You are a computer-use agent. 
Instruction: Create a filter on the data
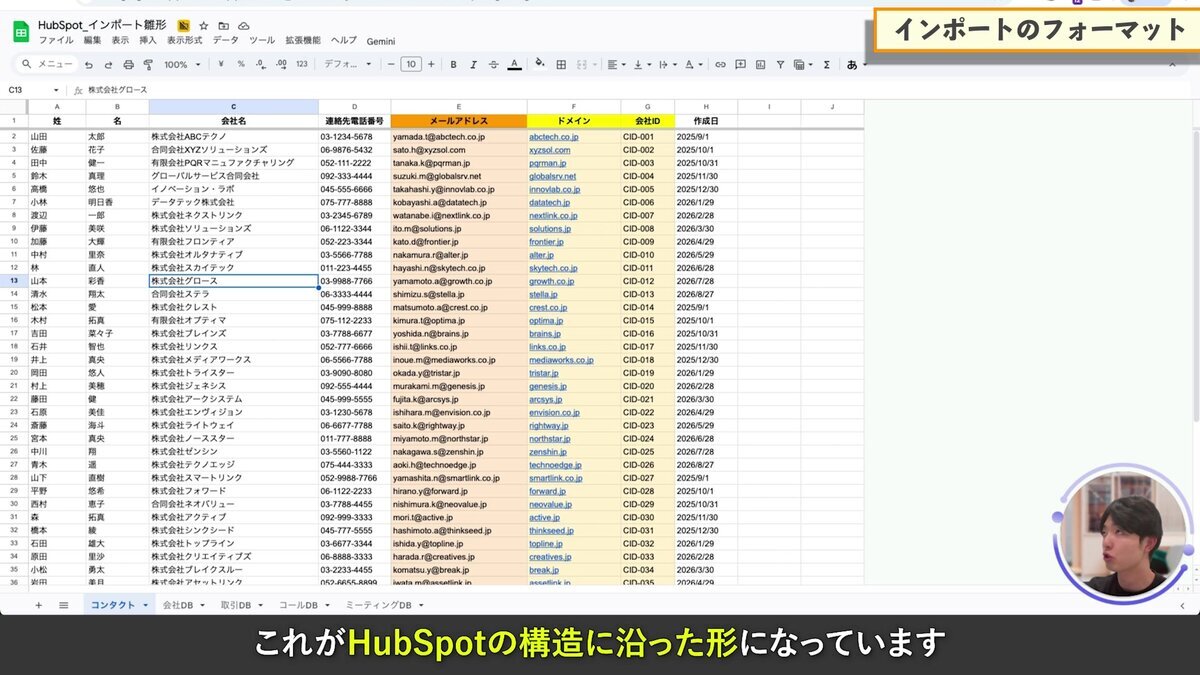tap(781, 64)
